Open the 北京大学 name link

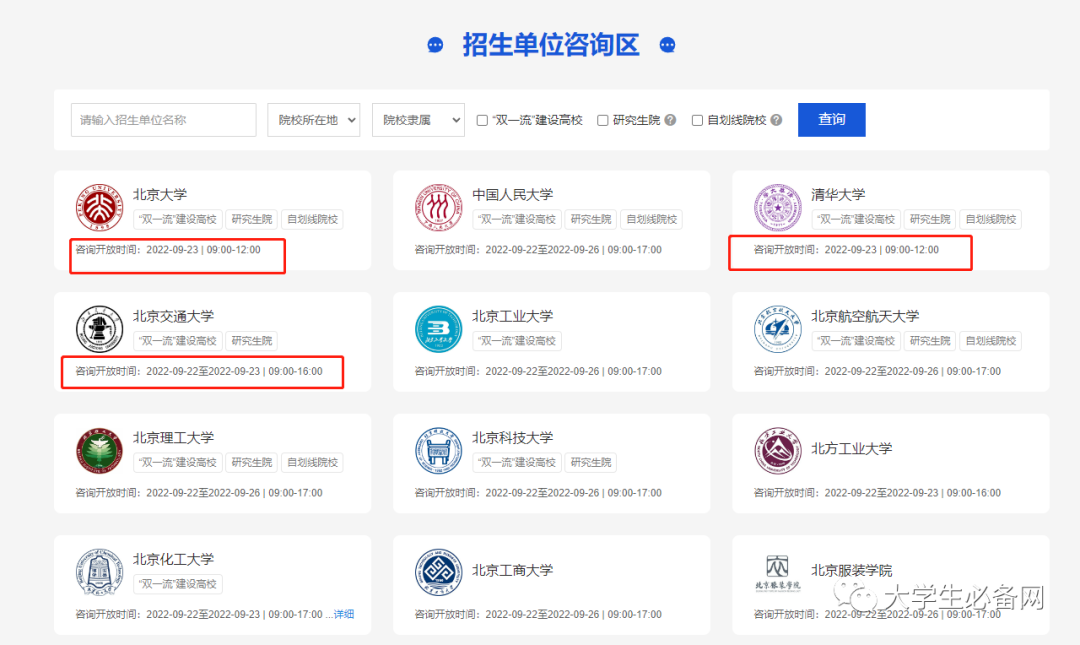point(160,194)
